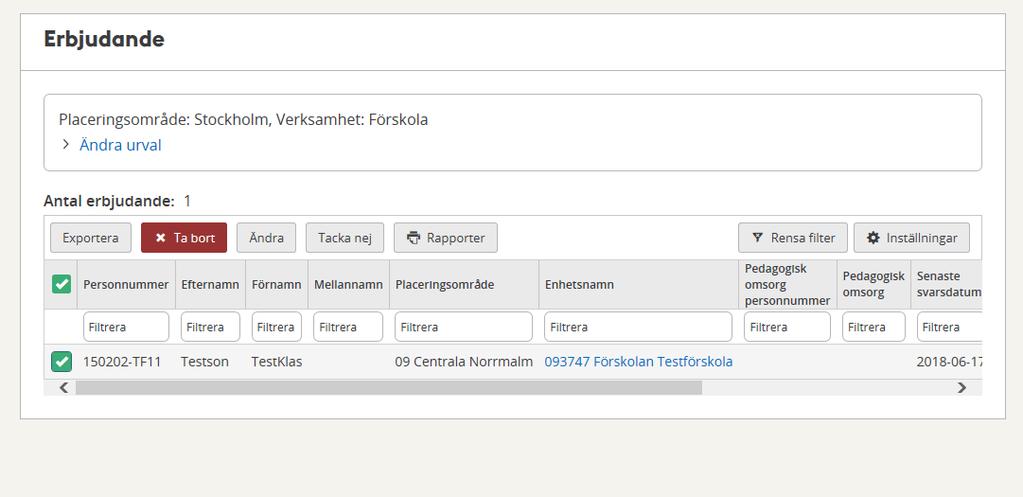Focus the Senaste svarsdatum filter field

click(x=949, y=327)
